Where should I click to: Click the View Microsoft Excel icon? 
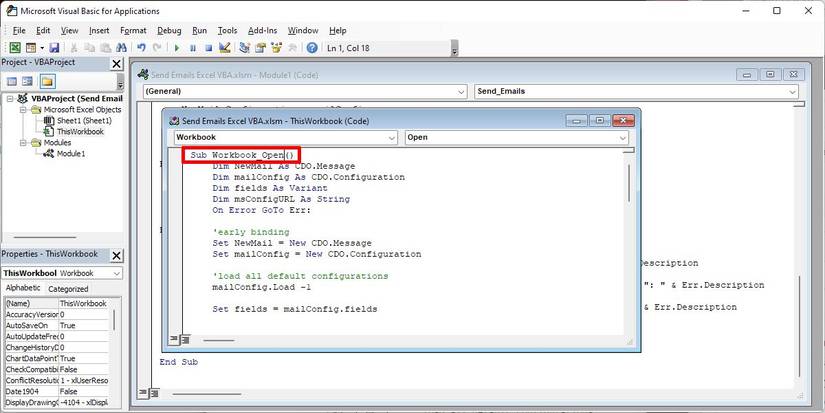click(x=15, y=48)
